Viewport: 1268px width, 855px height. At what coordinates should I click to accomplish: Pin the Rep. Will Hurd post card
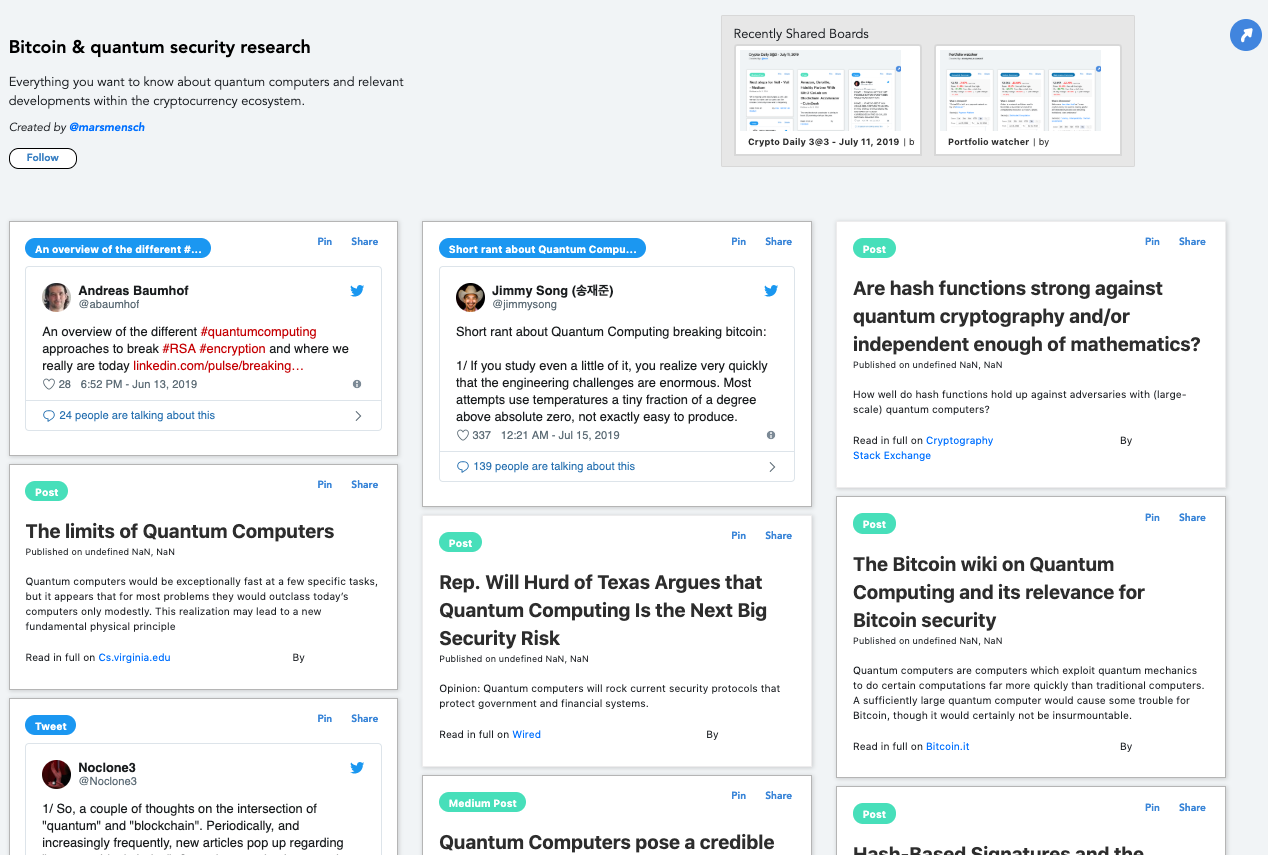tap(739, 536)
